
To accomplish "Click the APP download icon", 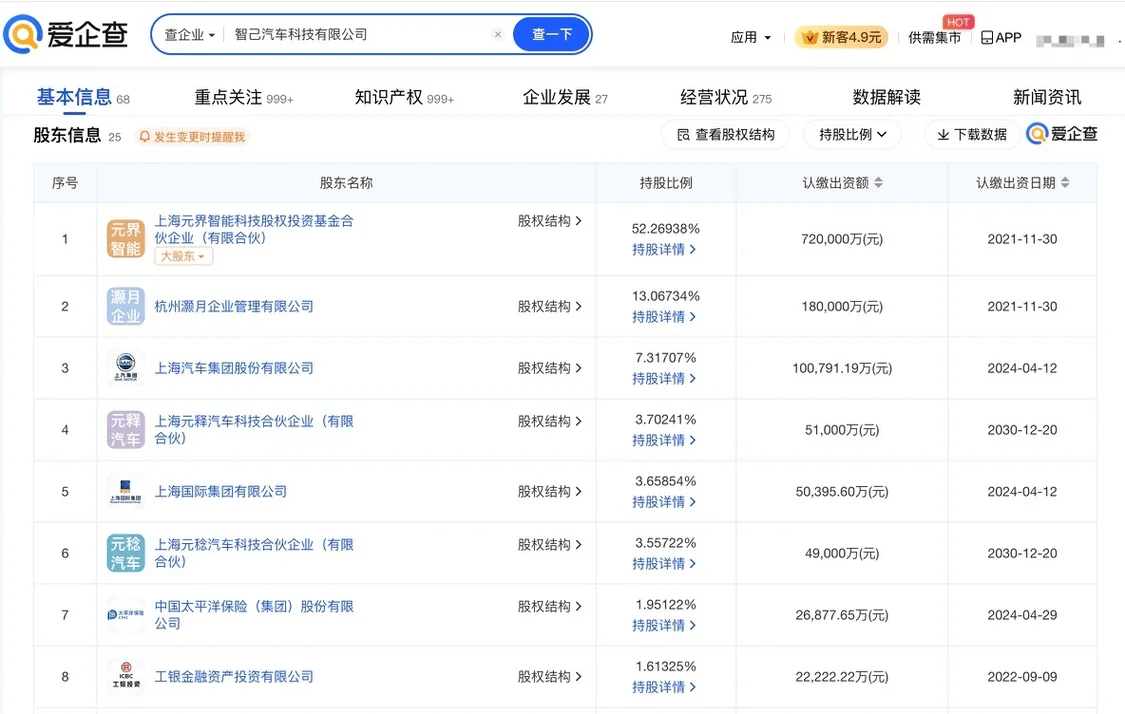I will pyautogui.click(x=1001, y=37).
